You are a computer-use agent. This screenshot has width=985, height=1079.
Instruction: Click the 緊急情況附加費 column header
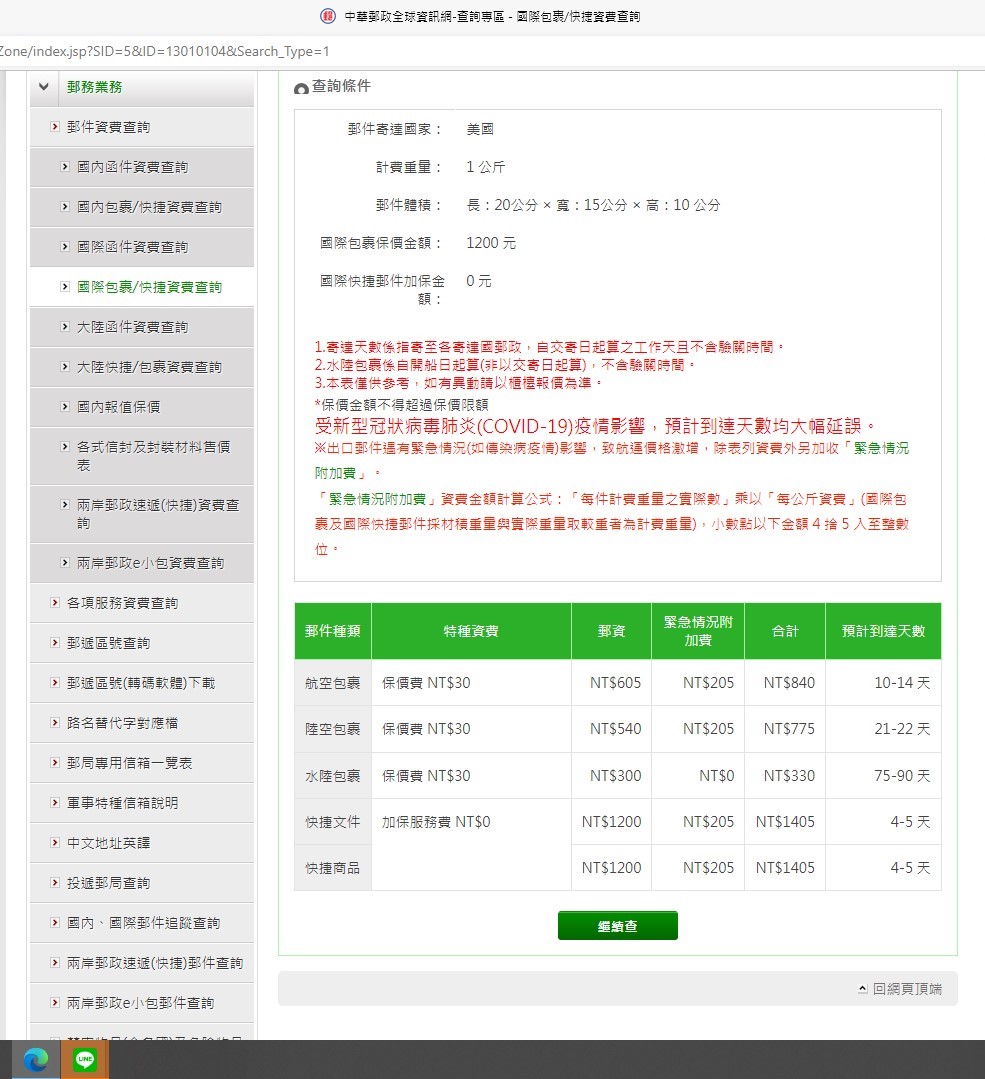coord(698,631)
